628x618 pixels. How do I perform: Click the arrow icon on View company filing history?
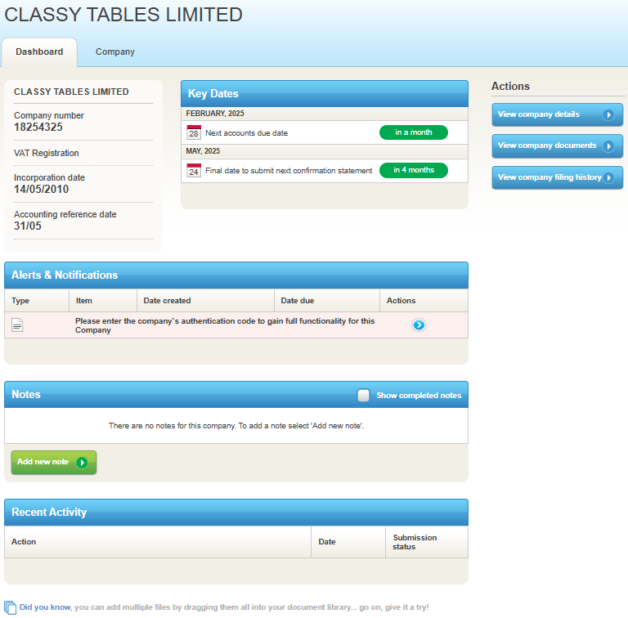tap(608, 178)
